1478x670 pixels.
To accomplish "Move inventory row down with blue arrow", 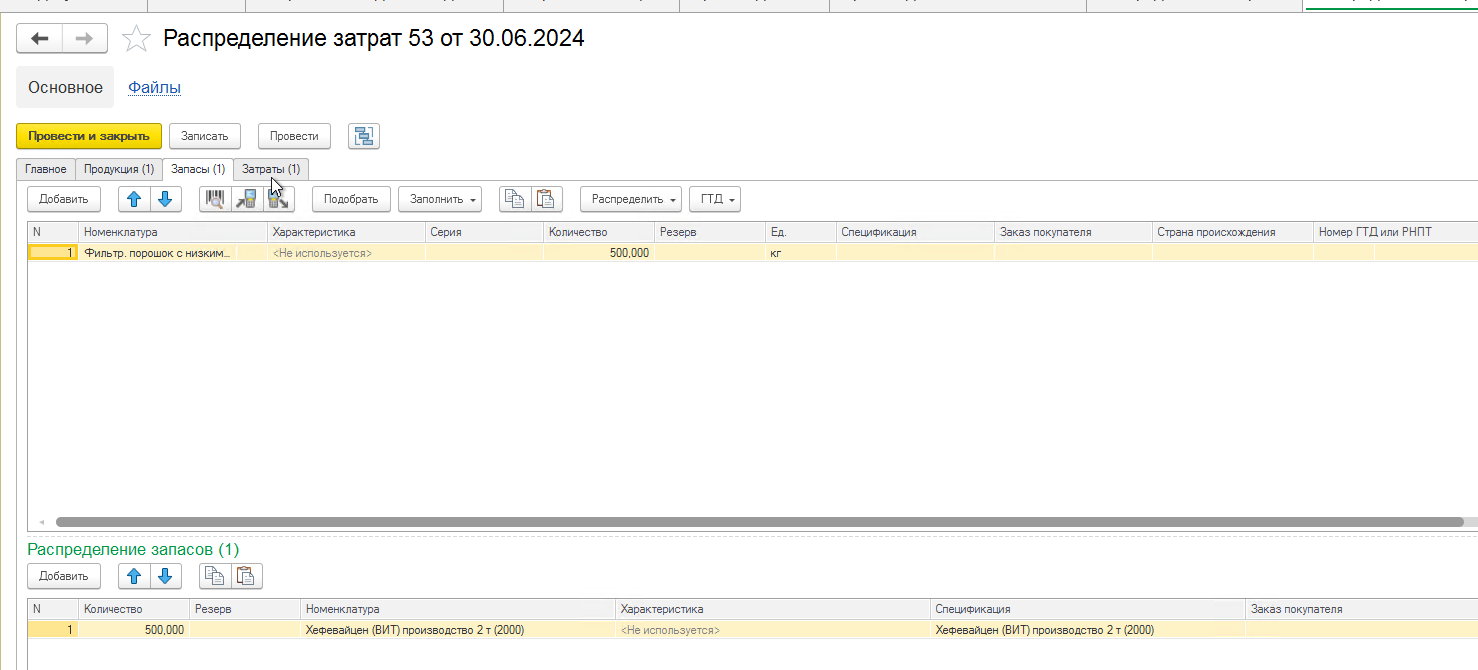I will pos(166,199).
